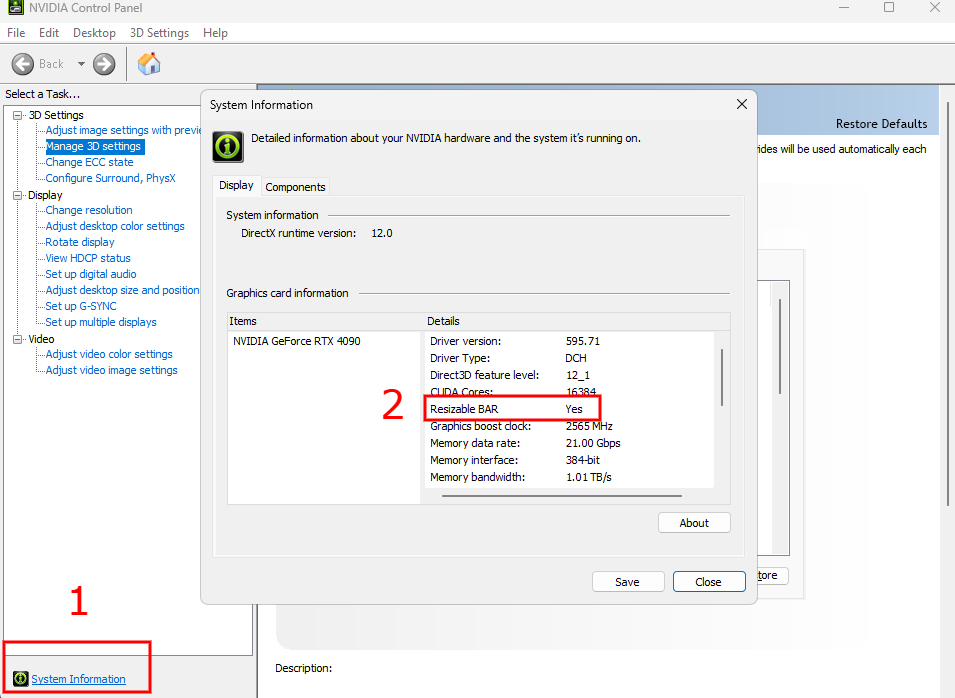Open the Home icon in toolbar
Screen dimensions: 955x698
(149, 63)
